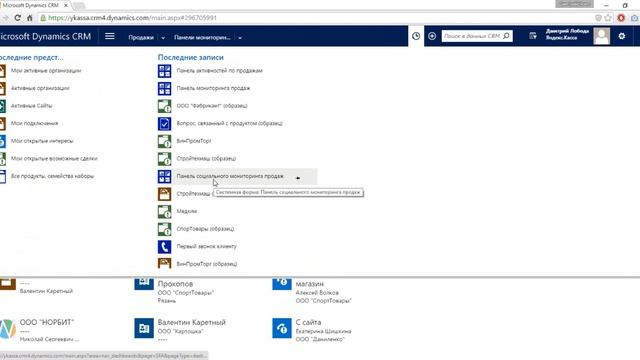
Task: Open Вопрос, связанный с продуктом (образец) record
Action: click(229, 123)
